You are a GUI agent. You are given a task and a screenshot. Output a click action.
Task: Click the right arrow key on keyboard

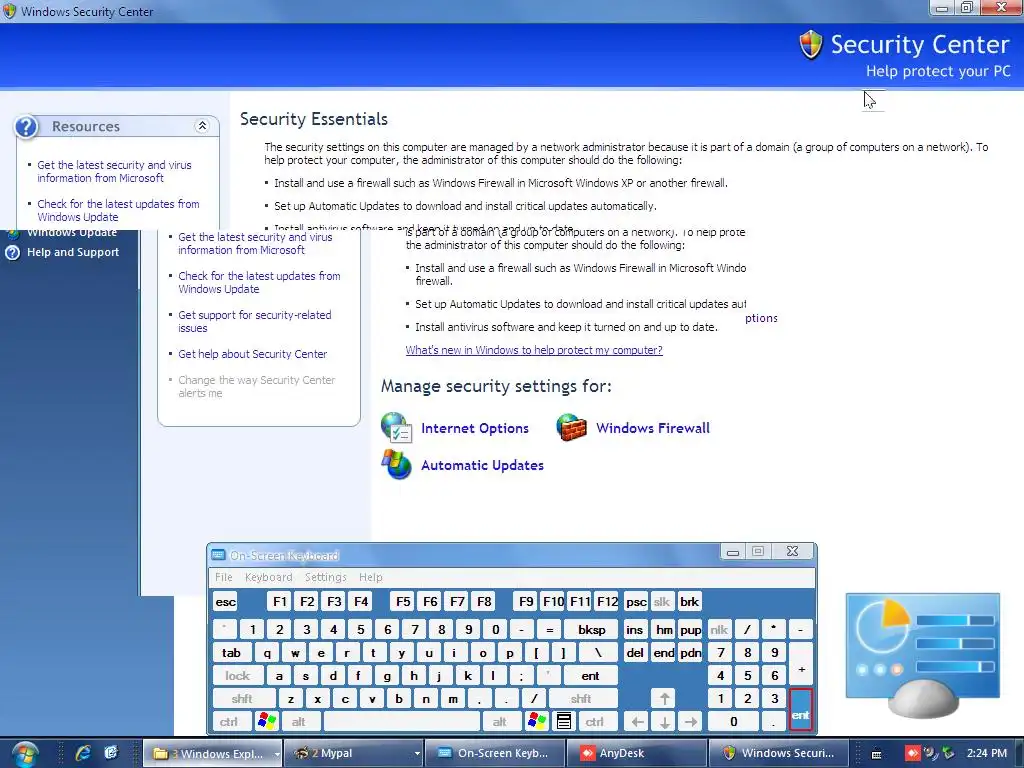690,722
